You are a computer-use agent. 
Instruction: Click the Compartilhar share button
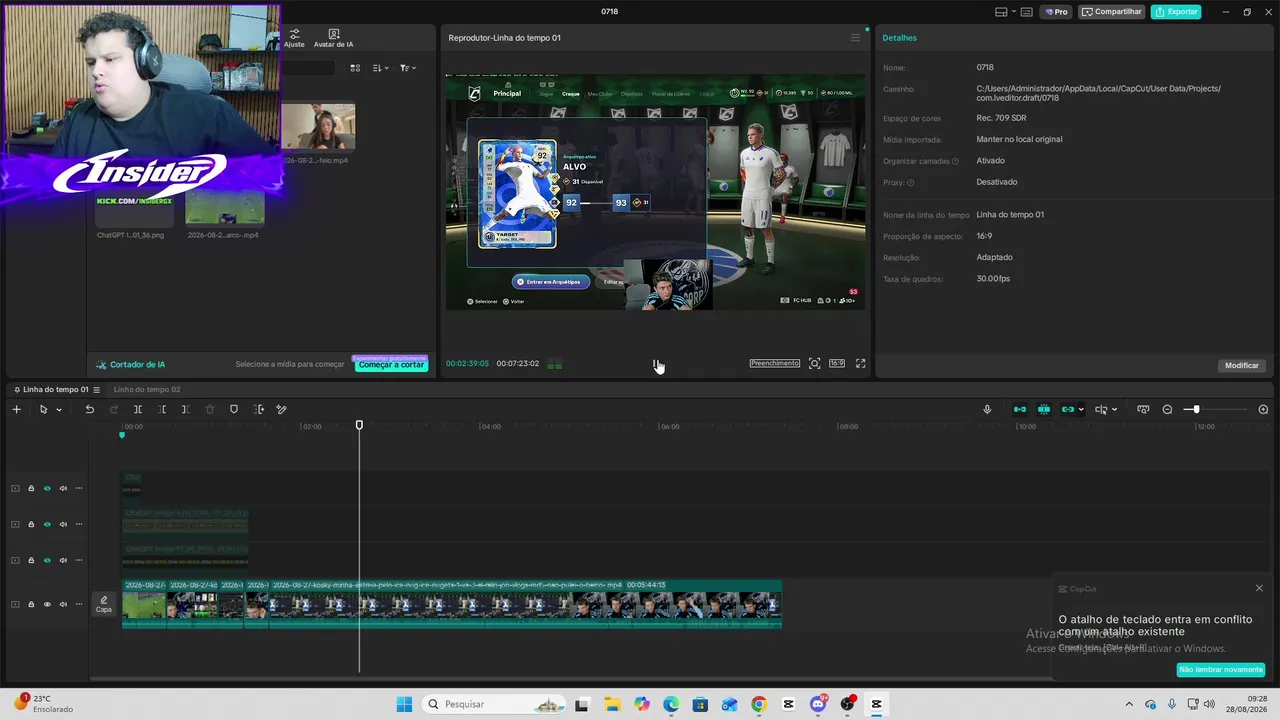point(1112,12)
